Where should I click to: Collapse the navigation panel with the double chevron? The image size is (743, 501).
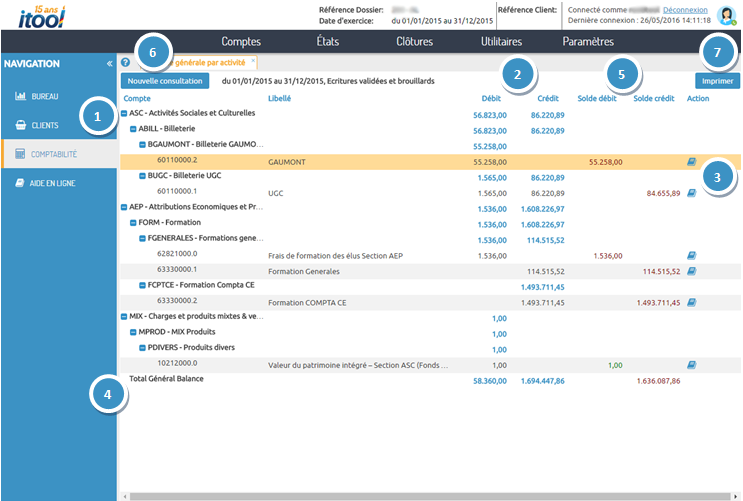point(109,64)
